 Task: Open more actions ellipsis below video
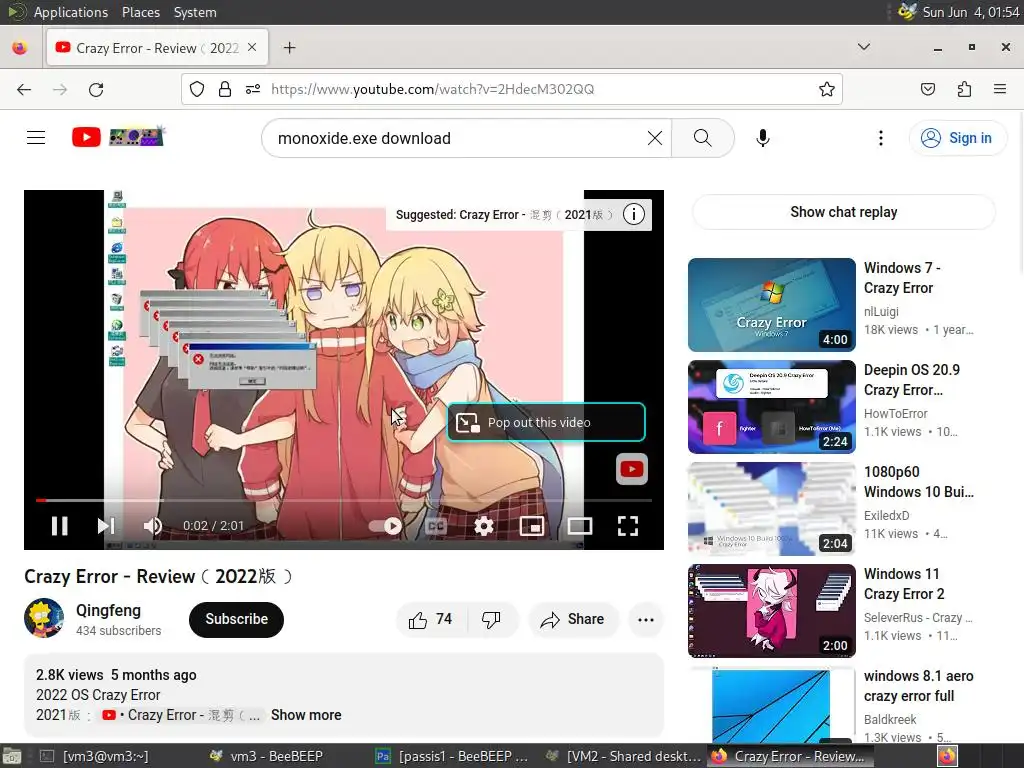click(x=646, y=619)
